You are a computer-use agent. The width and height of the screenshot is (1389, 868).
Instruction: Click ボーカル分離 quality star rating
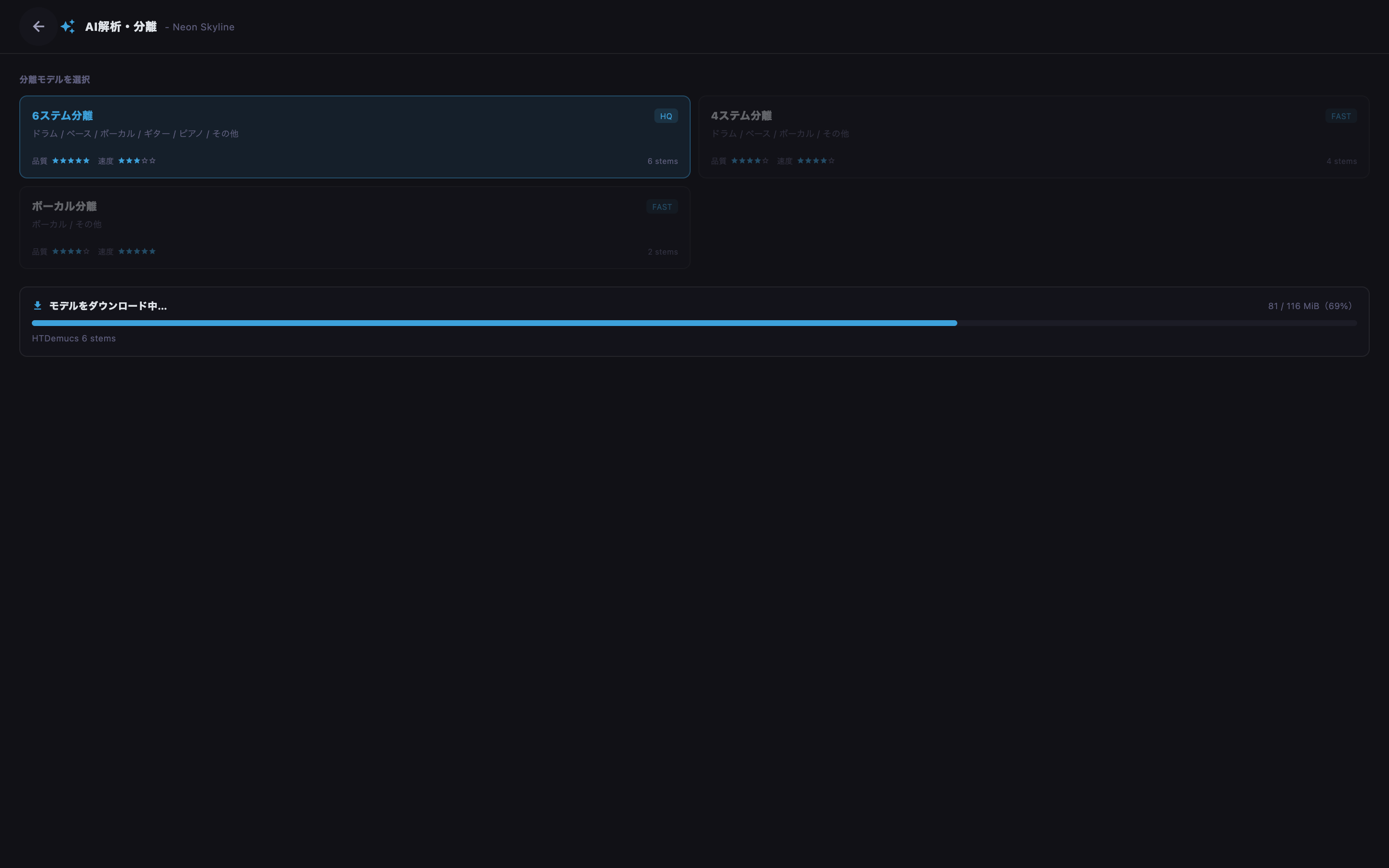coord(71,251)
